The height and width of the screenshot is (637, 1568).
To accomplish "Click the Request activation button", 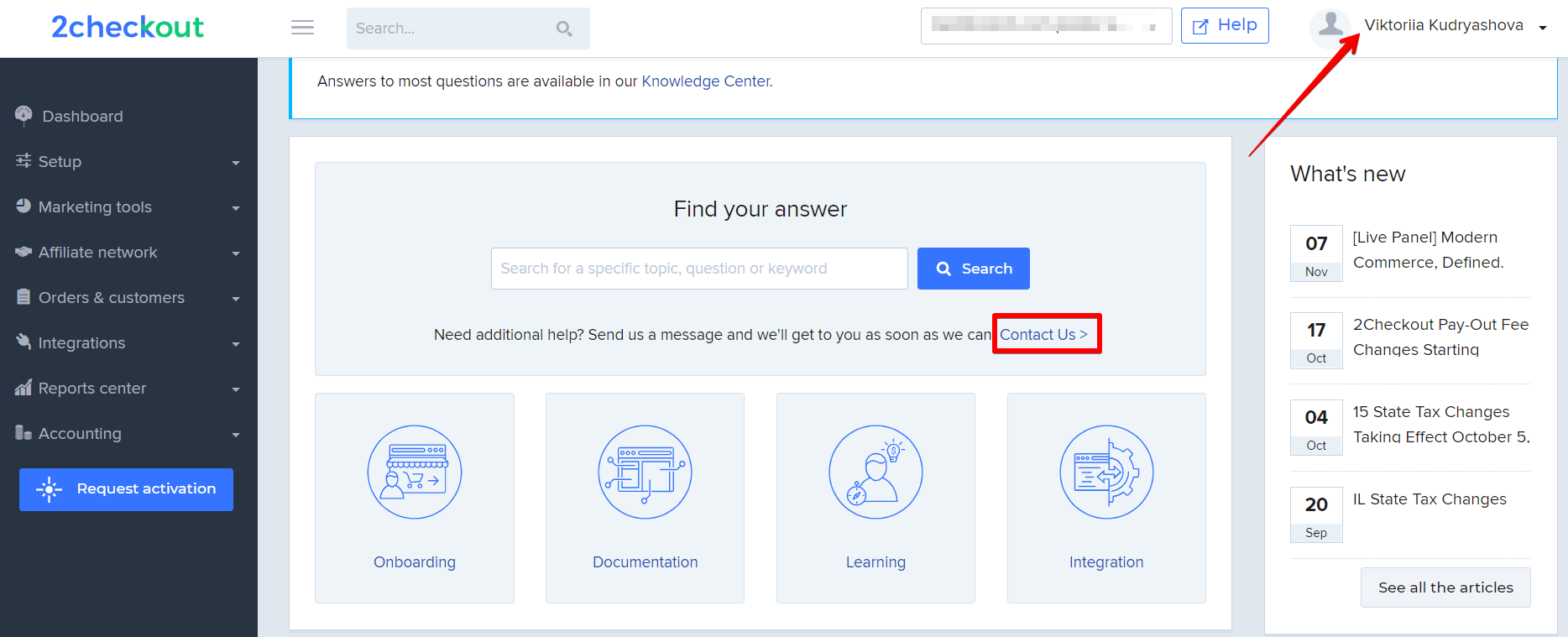I will [126, 489].
